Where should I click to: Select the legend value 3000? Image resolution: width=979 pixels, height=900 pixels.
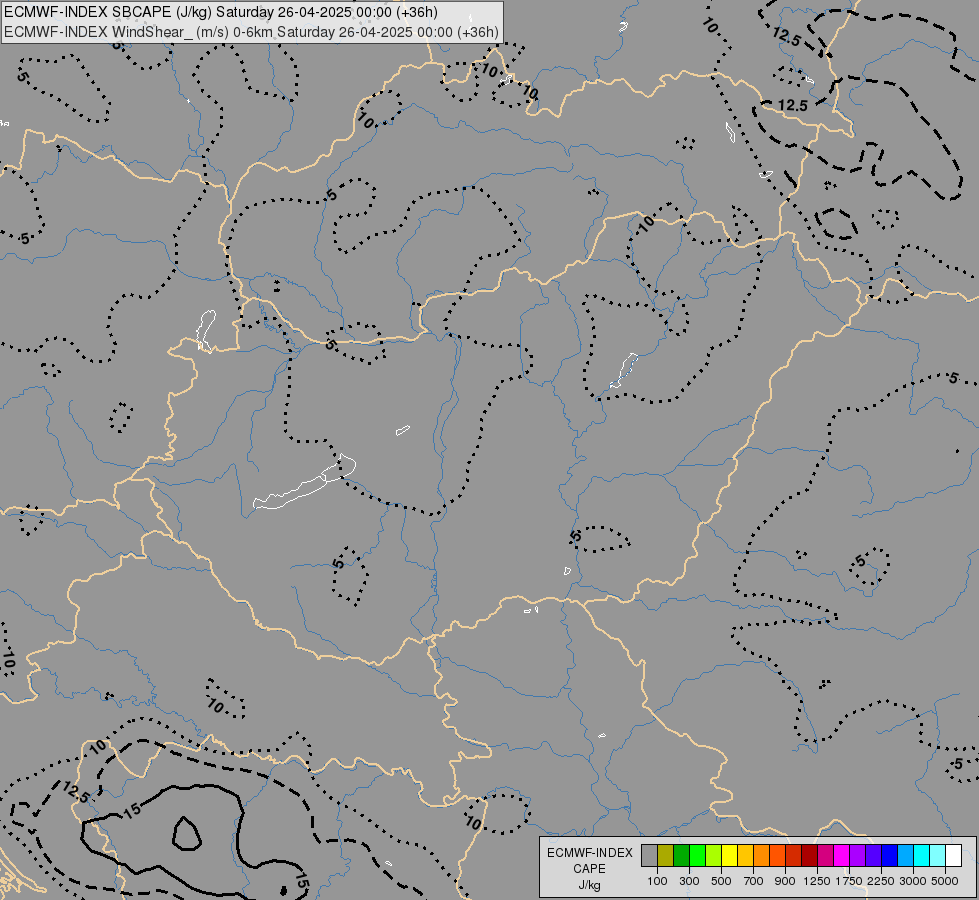coord(913,881)
